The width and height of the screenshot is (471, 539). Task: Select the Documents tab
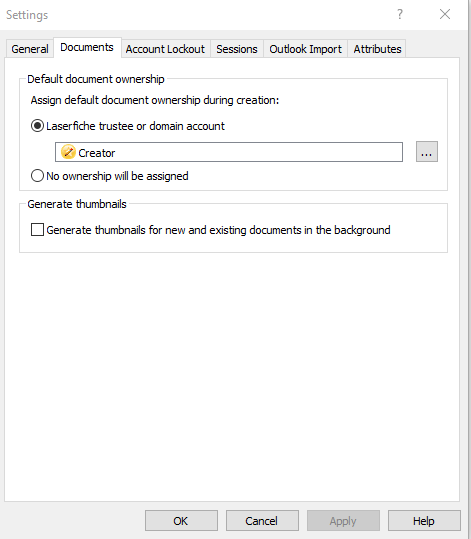(x=87, y=47)
